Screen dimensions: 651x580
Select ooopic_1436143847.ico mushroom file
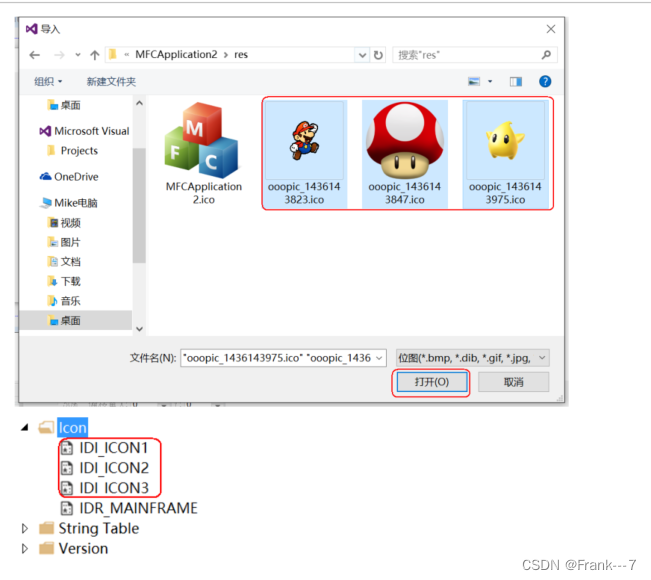pyautogui.click(x=404, y=154)
